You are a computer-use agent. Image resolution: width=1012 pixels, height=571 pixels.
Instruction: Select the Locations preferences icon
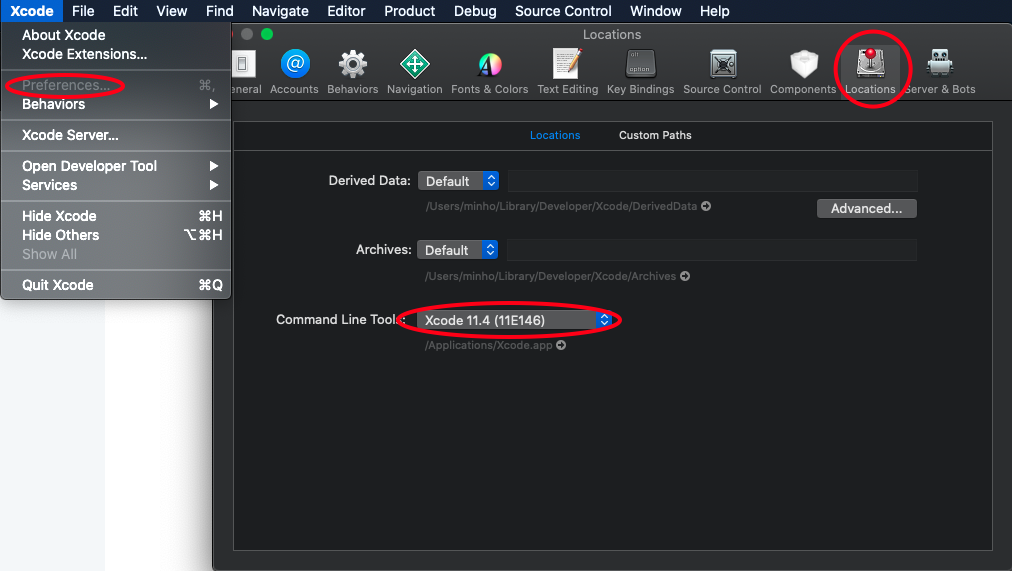click(x=870, y=72)
